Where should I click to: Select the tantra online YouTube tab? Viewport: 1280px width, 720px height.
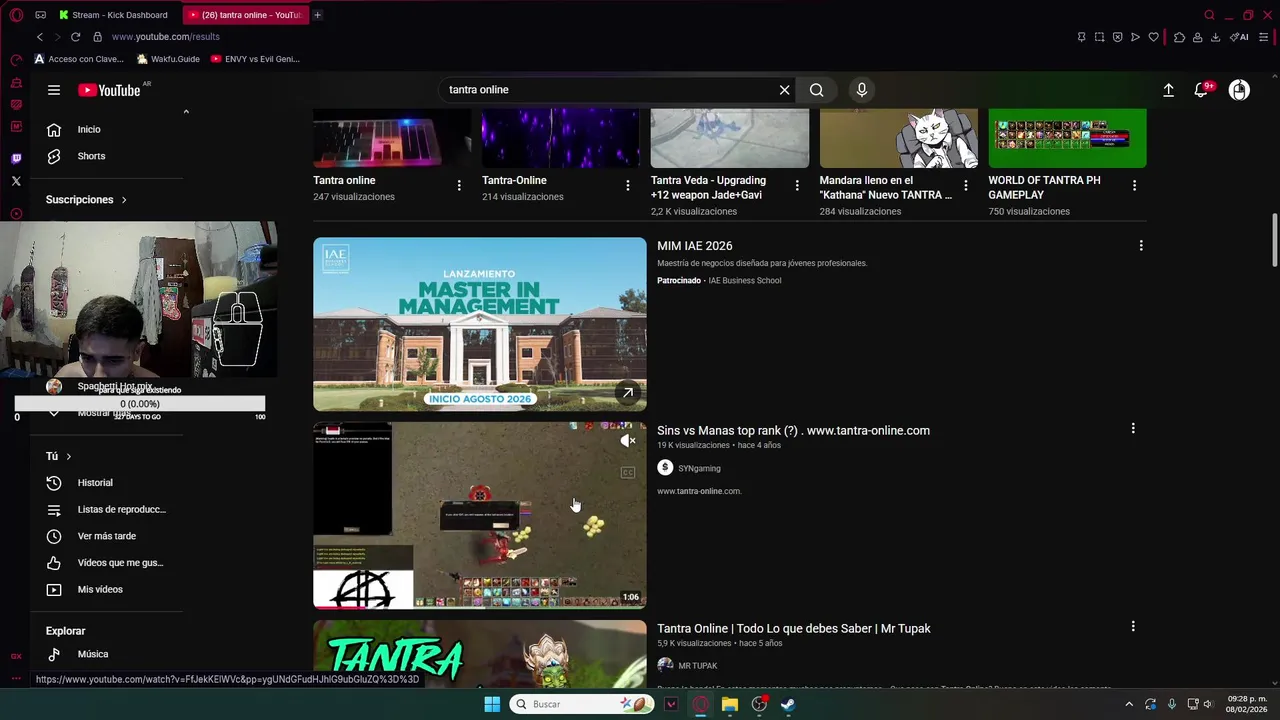245,15
